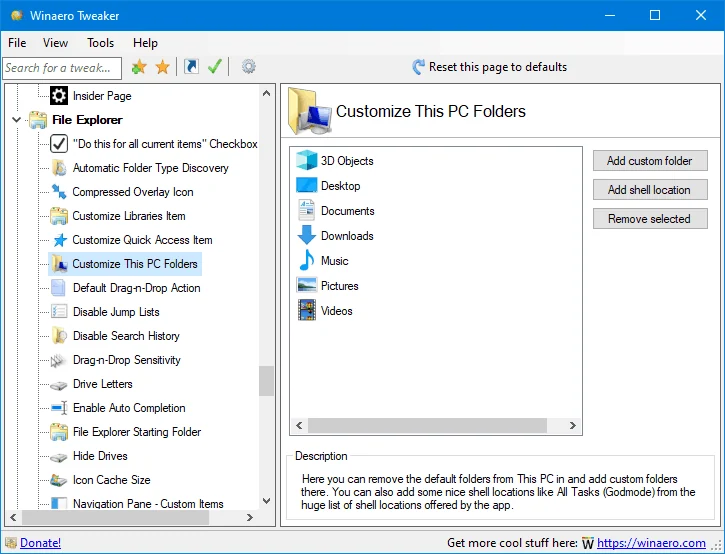Open the https://winaero.com link

tap(651, 542)
